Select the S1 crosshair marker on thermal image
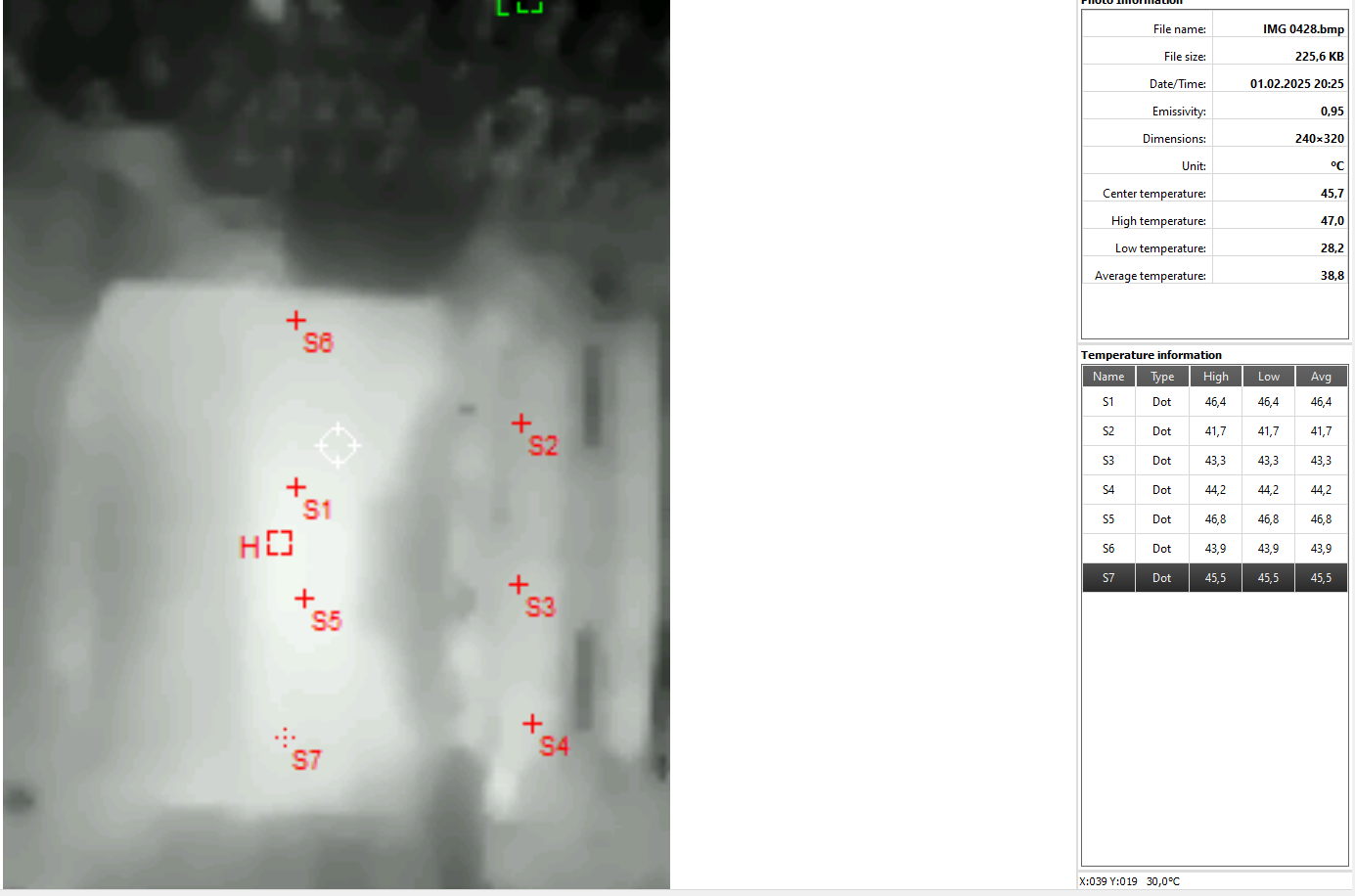The width and height of the screenshot is (1355, 896). [295, 486]
